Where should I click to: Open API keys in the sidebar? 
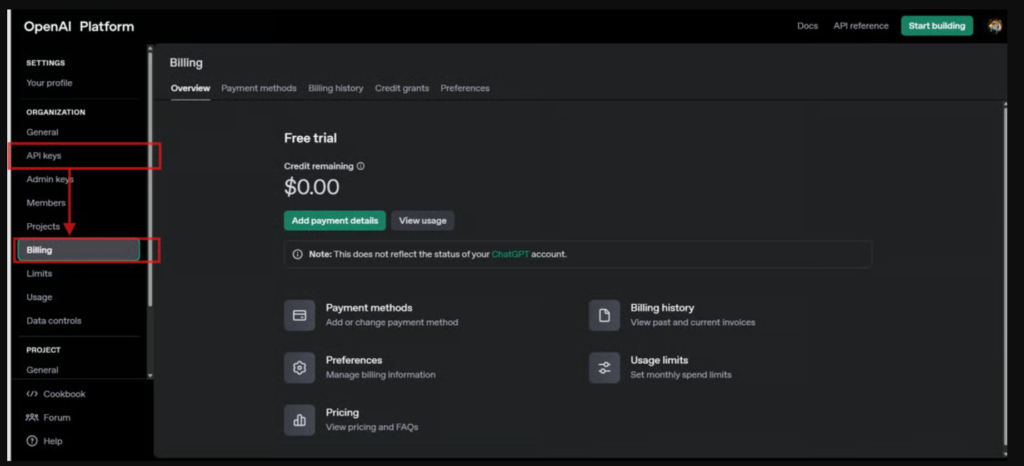pyautogui.click(x=84, y=156)
